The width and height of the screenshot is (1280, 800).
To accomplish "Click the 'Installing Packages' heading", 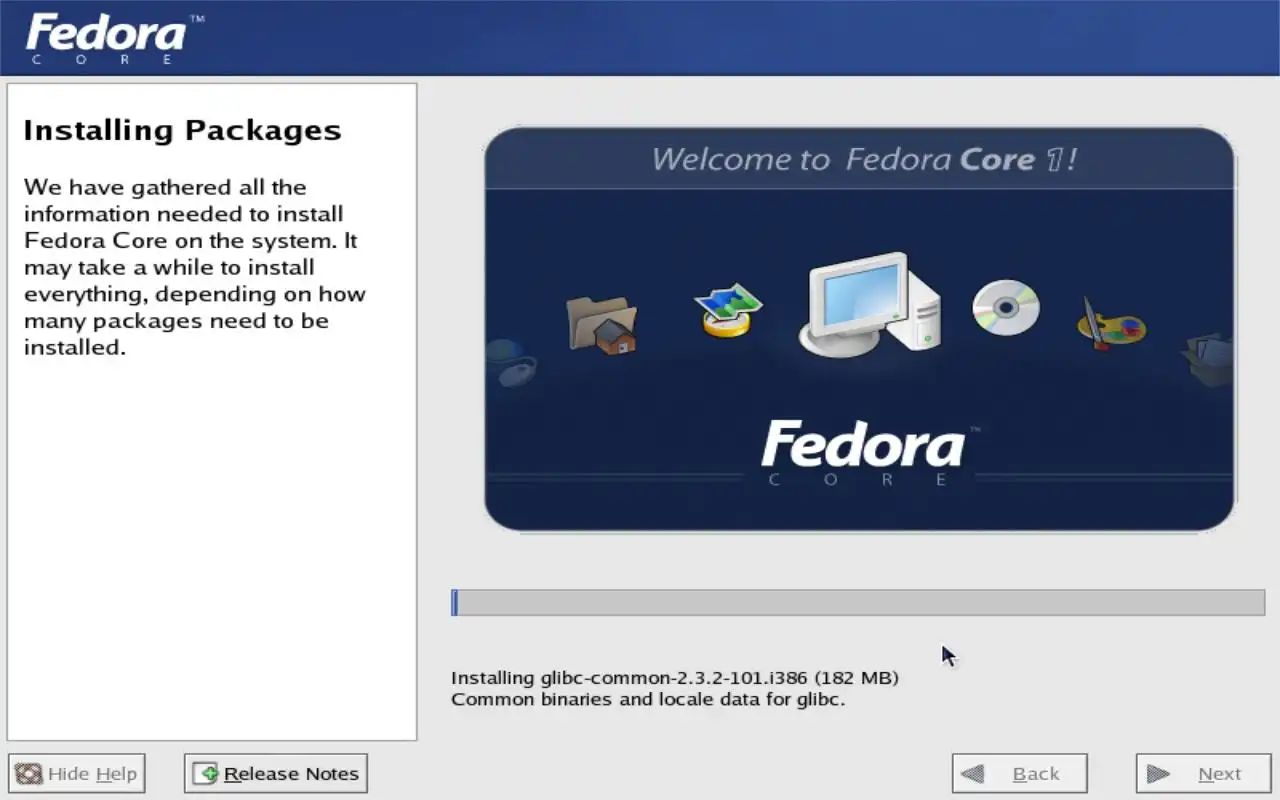I will [182, 130].
